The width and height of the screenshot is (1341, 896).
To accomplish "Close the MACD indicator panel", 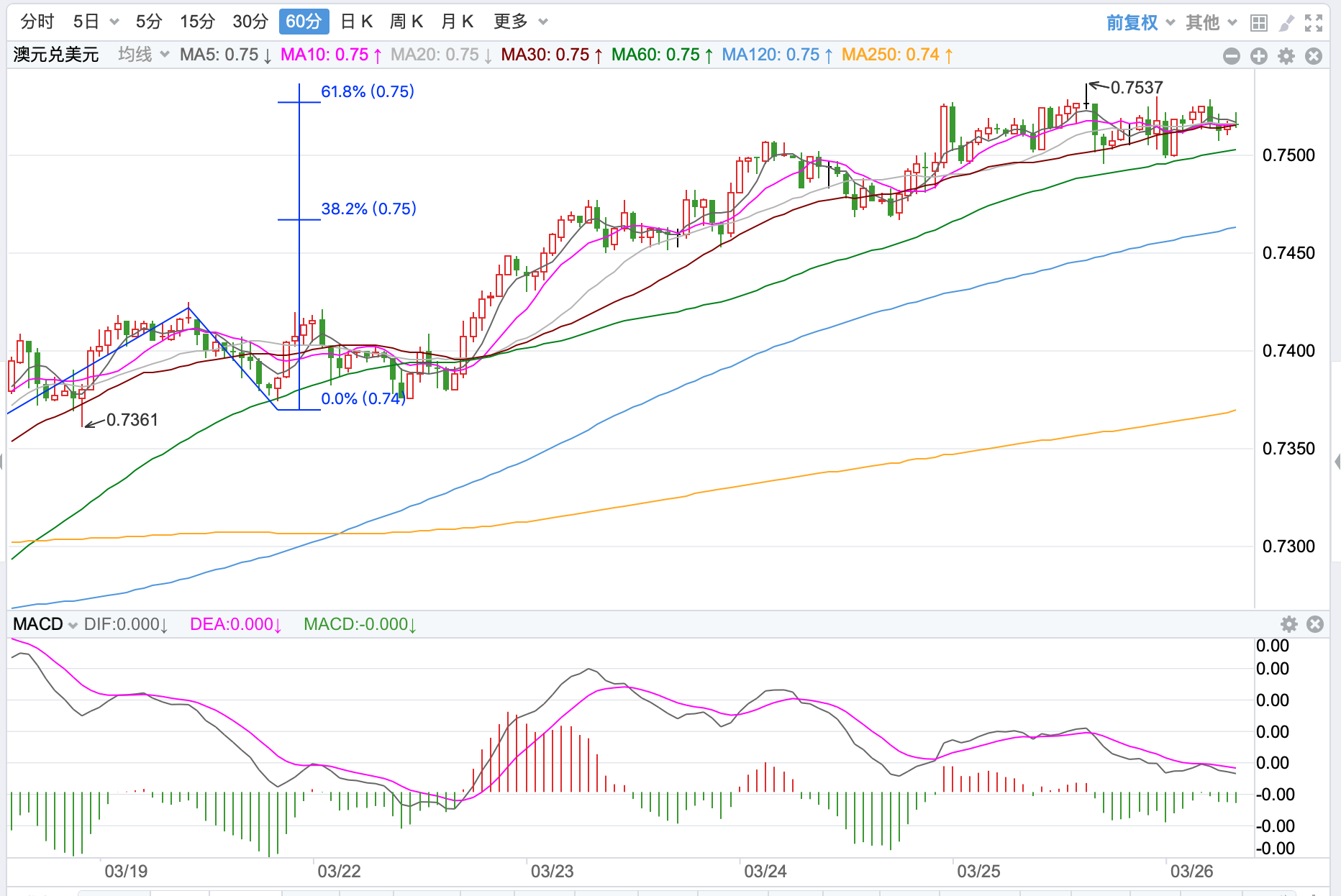I will [x=1315, y=624].
